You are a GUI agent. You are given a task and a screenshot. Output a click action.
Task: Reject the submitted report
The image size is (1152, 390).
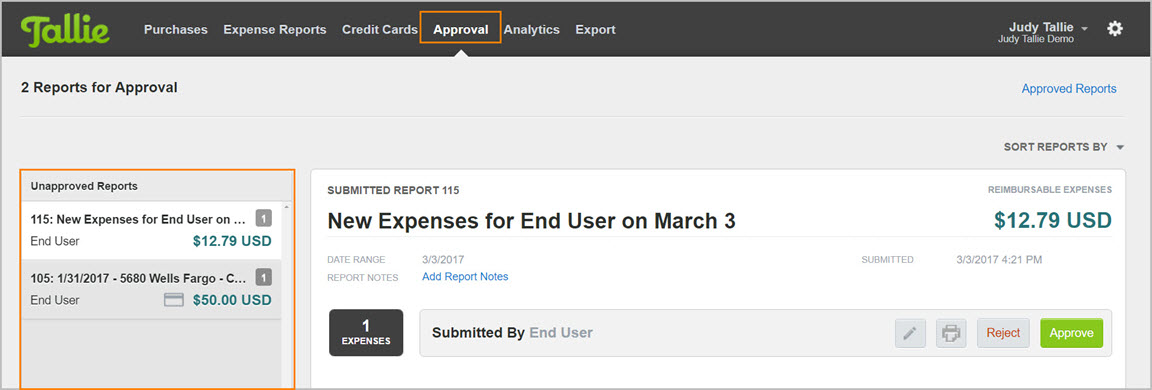point(1004,333)
